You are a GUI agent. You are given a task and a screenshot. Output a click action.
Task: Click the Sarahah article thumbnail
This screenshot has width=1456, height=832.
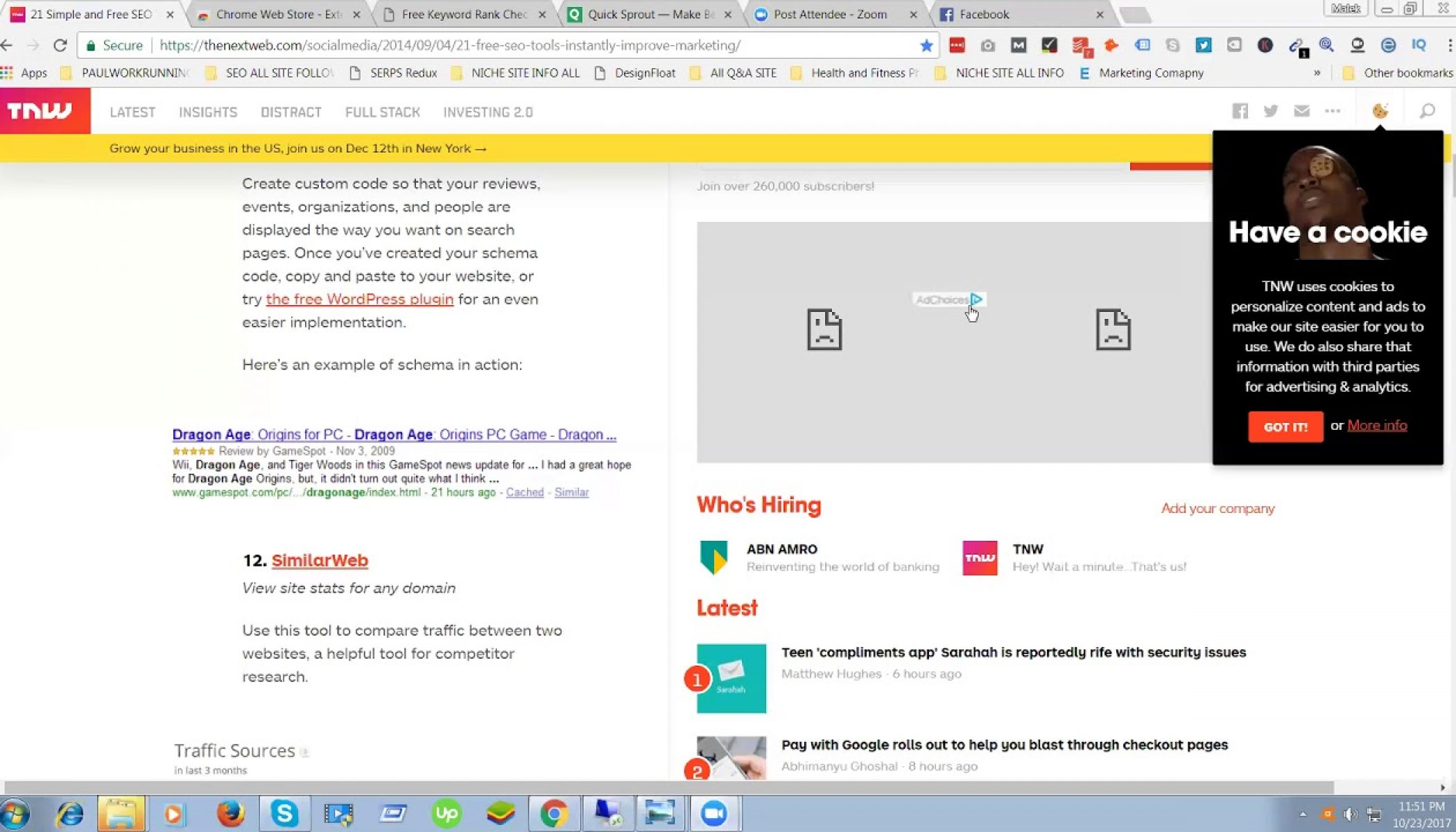tap(731, 678)
